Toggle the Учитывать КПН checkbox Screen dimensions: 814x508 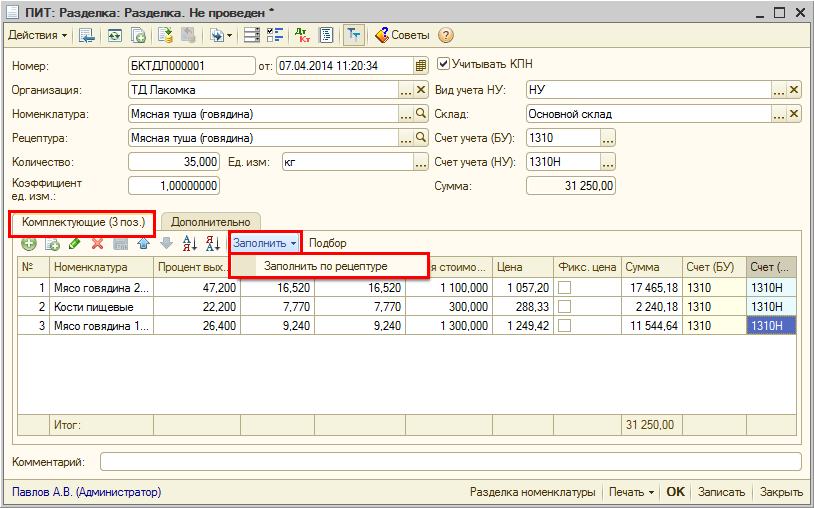coord(443,64)
